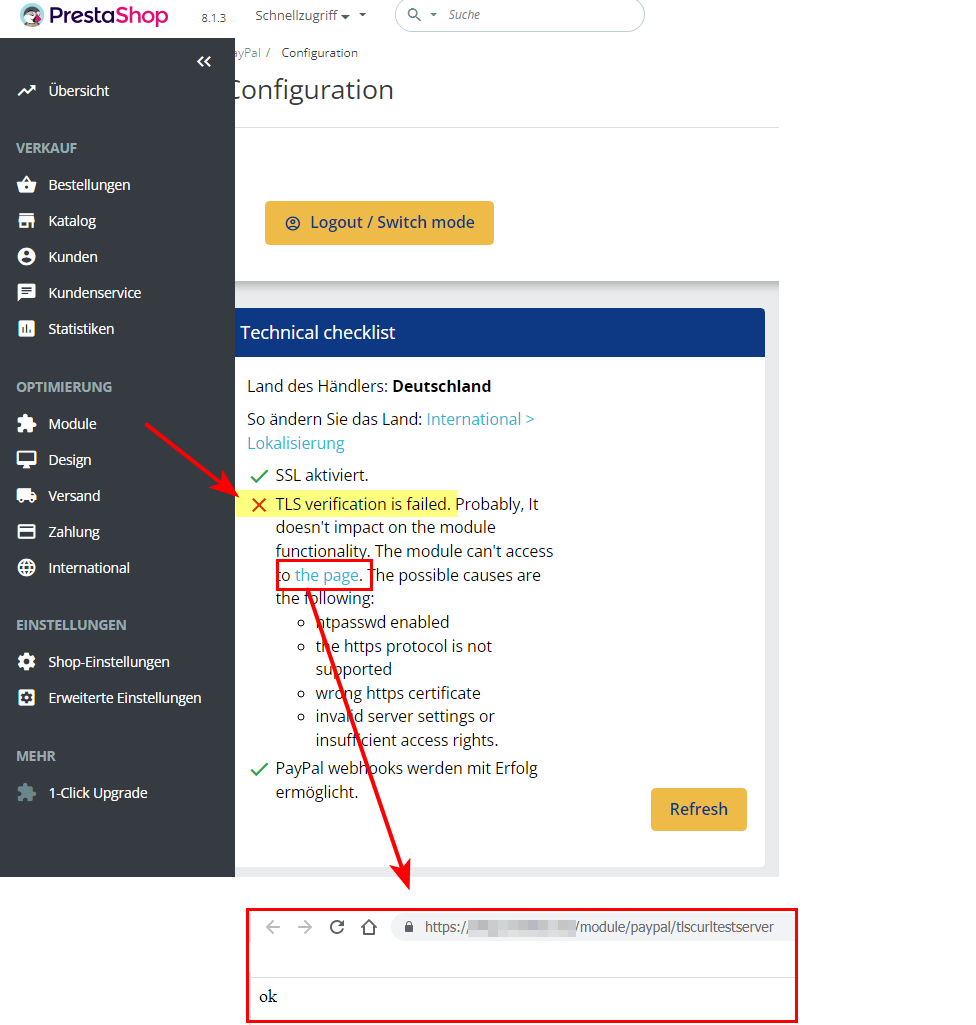Open Bestellungen menu item
Viewport: 976px width, 1025px height.
coord(89,185)
